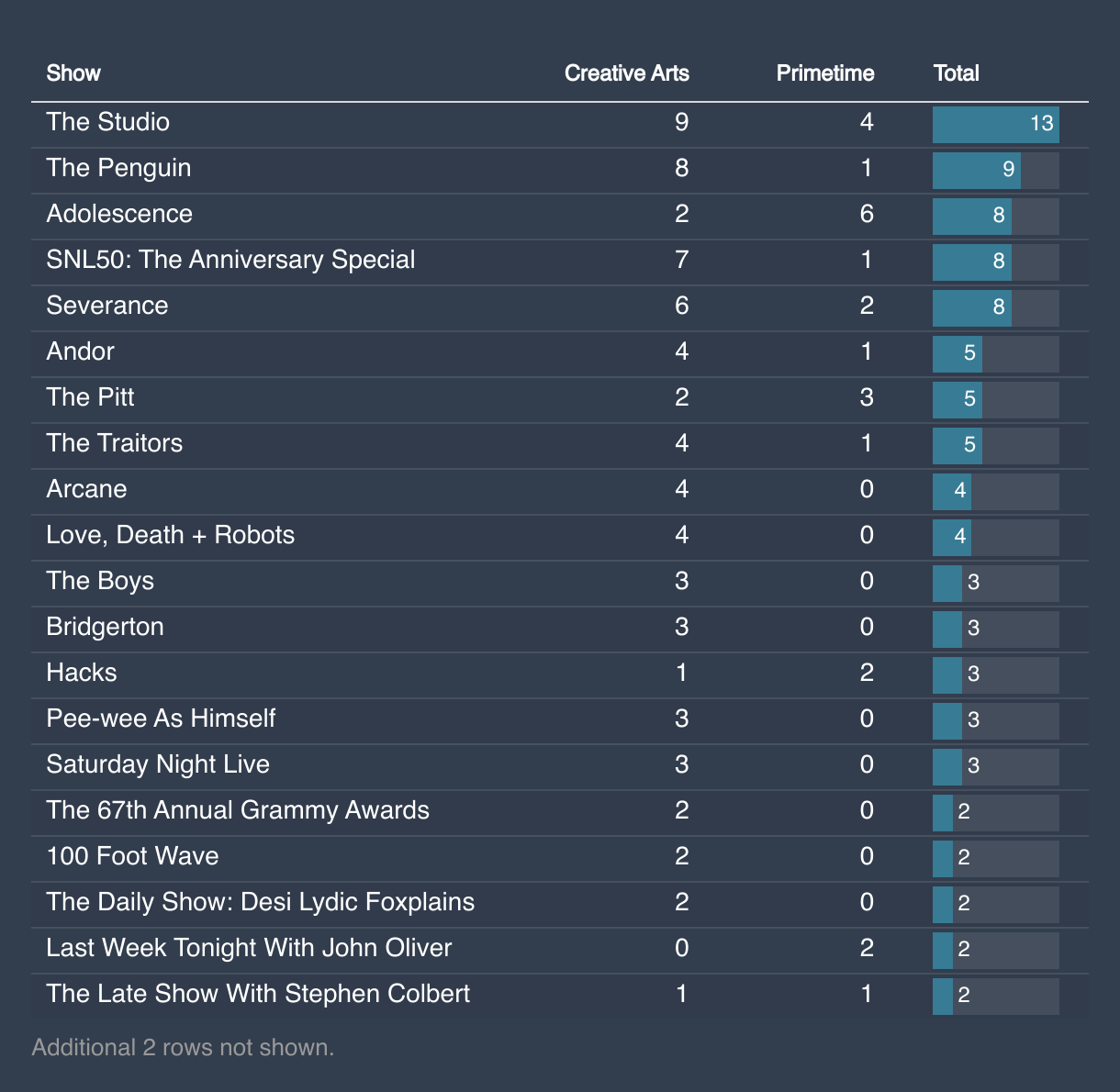Select The Traitors row label
This screenshot has height=1092, width=1120.
[115, 443]
